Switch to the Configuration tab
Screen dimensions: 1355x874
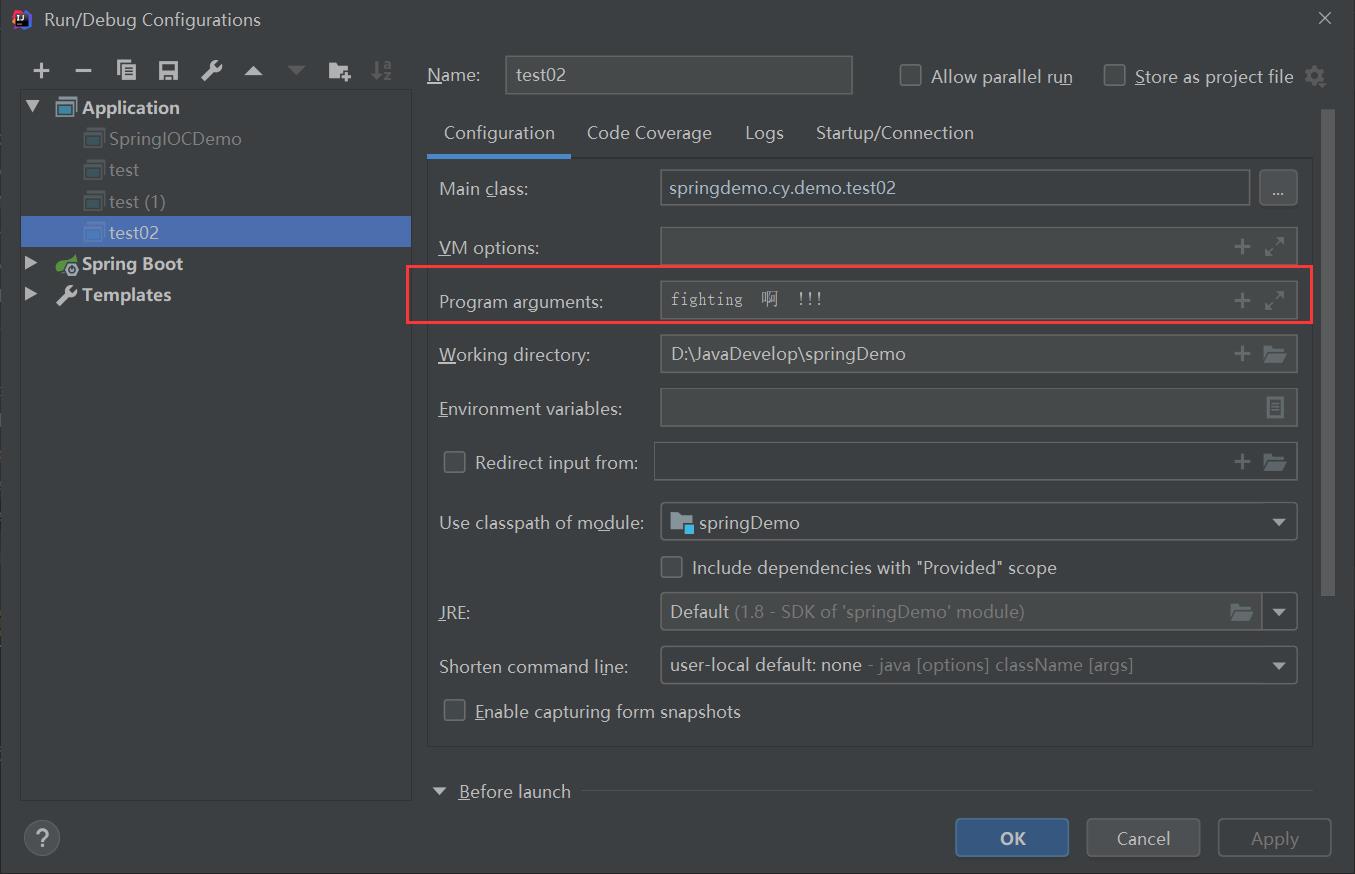pyautogui.click(x=499, y=133)
